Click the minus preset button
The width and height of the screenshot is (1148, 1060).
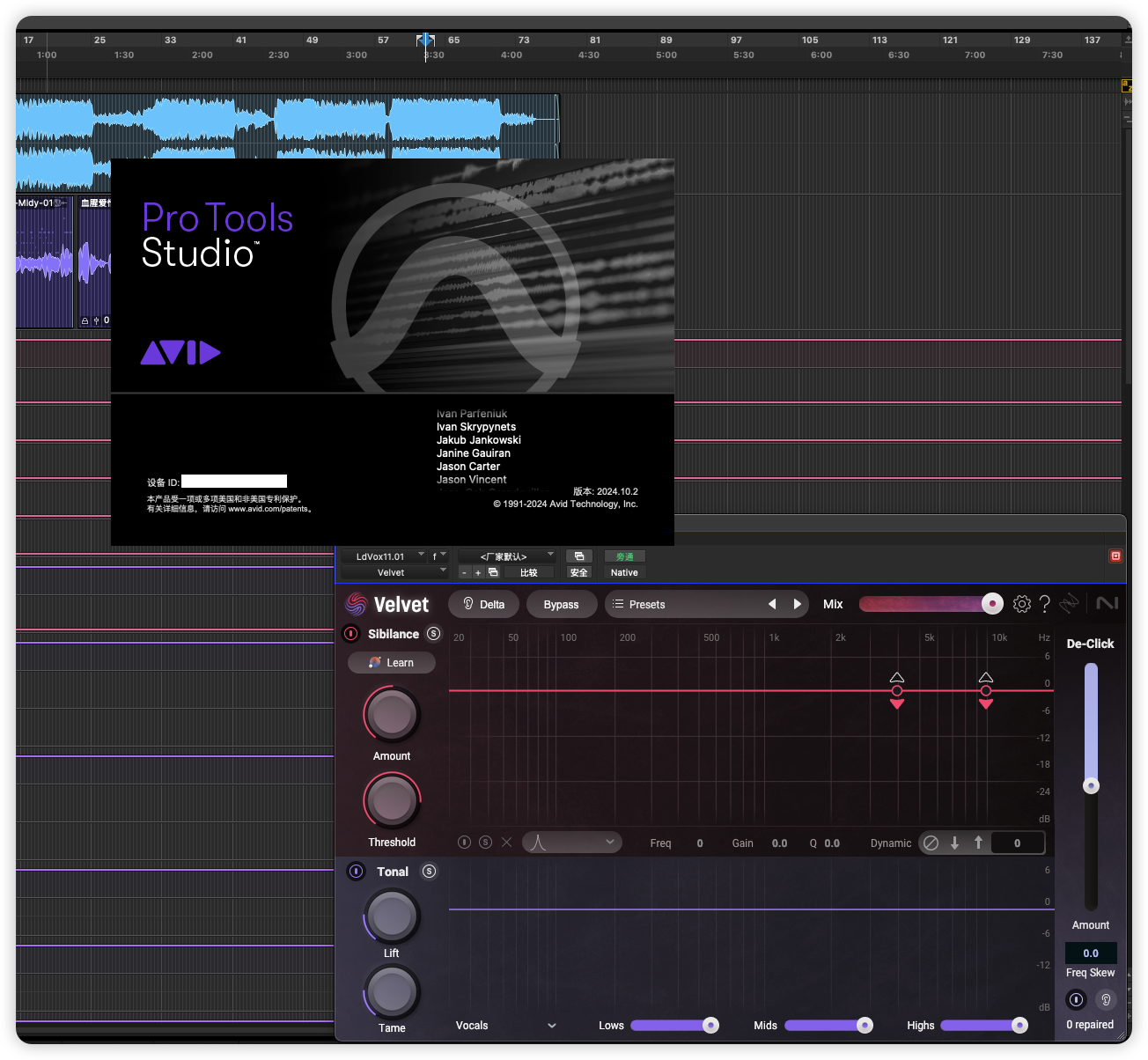(464, 572)
